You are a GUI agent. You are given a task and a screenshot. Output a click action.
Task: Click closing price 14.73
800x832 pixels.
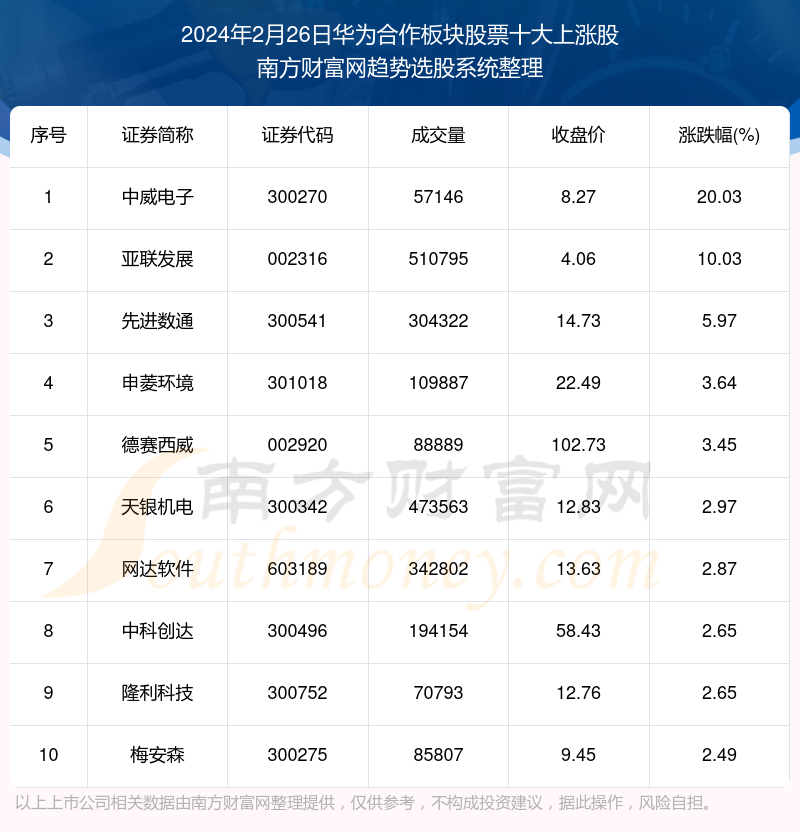tap(578, 321)
